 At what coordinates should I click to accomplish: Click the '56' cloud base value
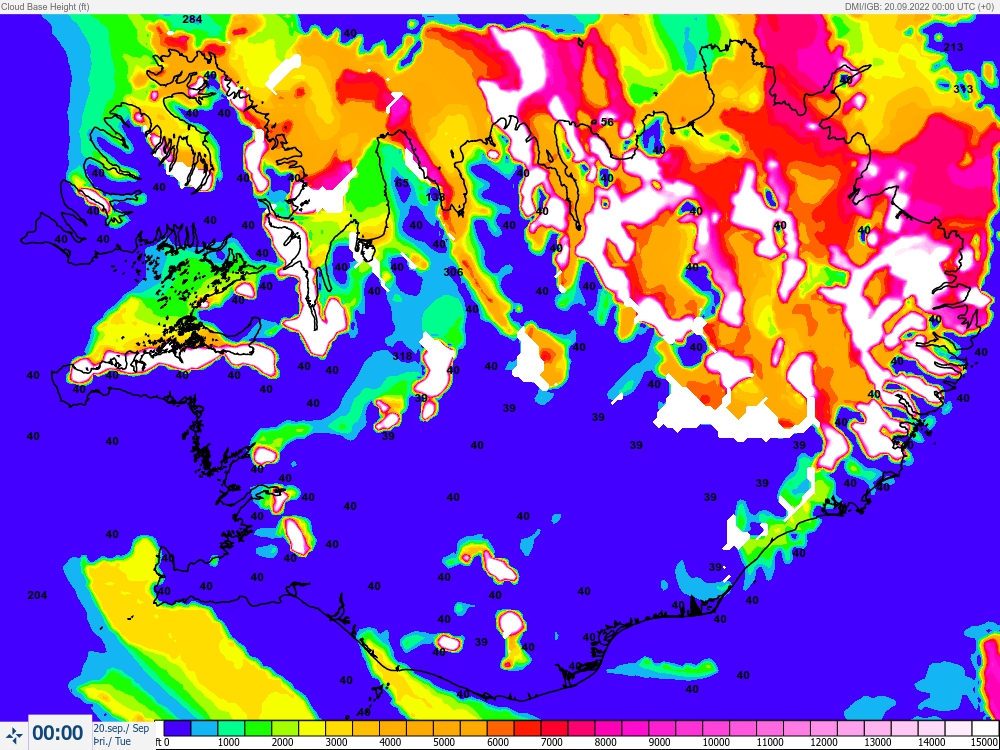607,122
